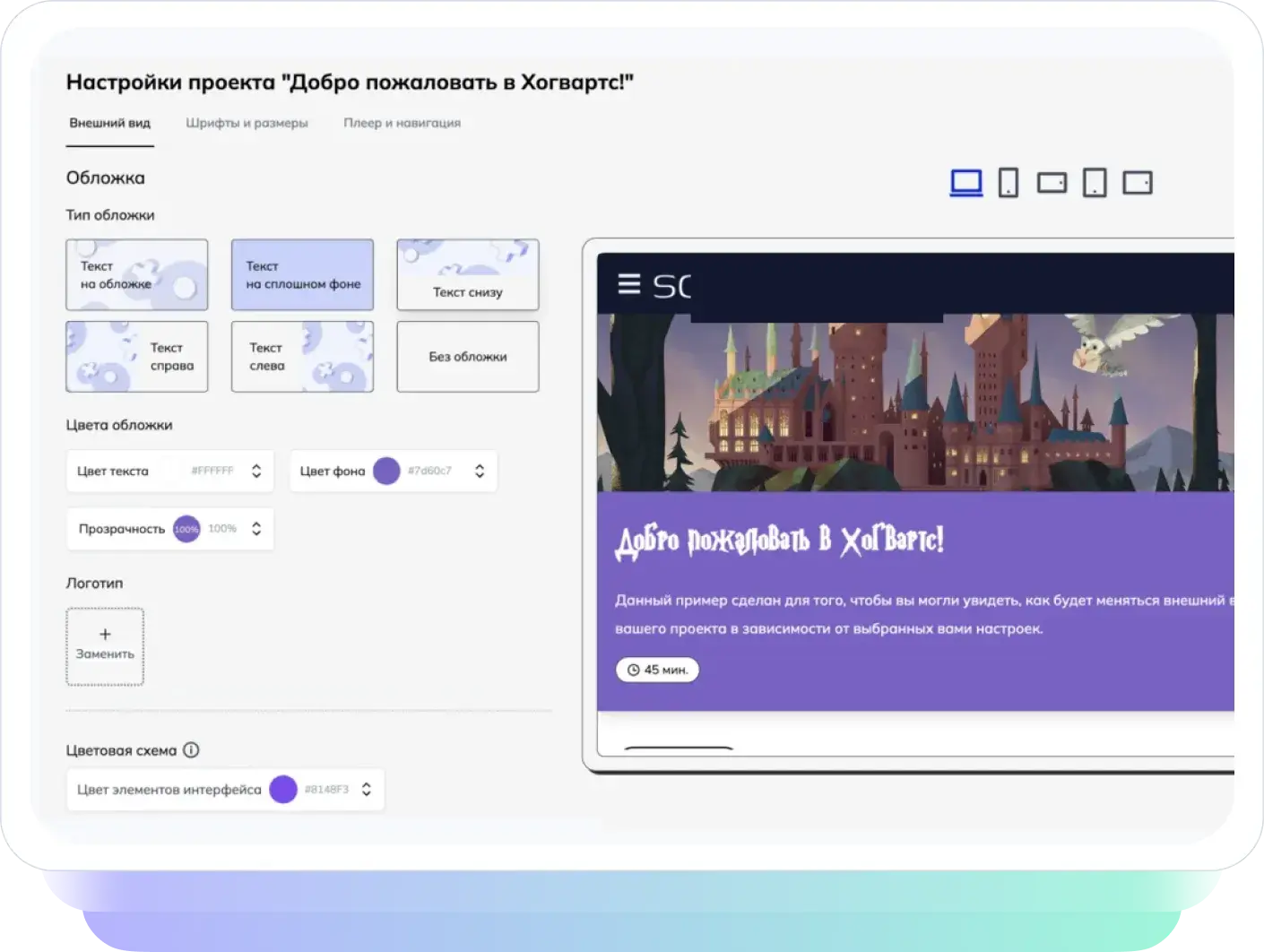Click the #FFFFFF text color value
Screen dimensions: 1264x952
click(x=212, y=471)
